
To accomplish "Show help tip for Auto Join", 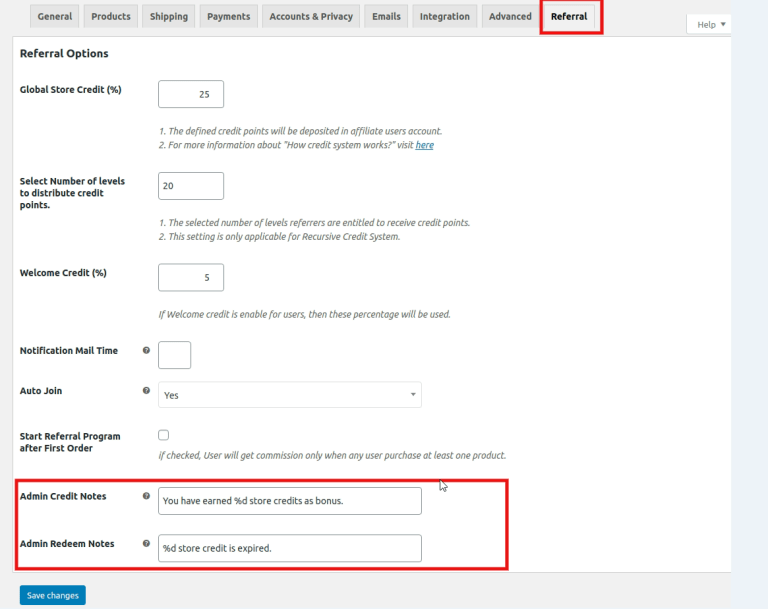I will tap(146, 390).
